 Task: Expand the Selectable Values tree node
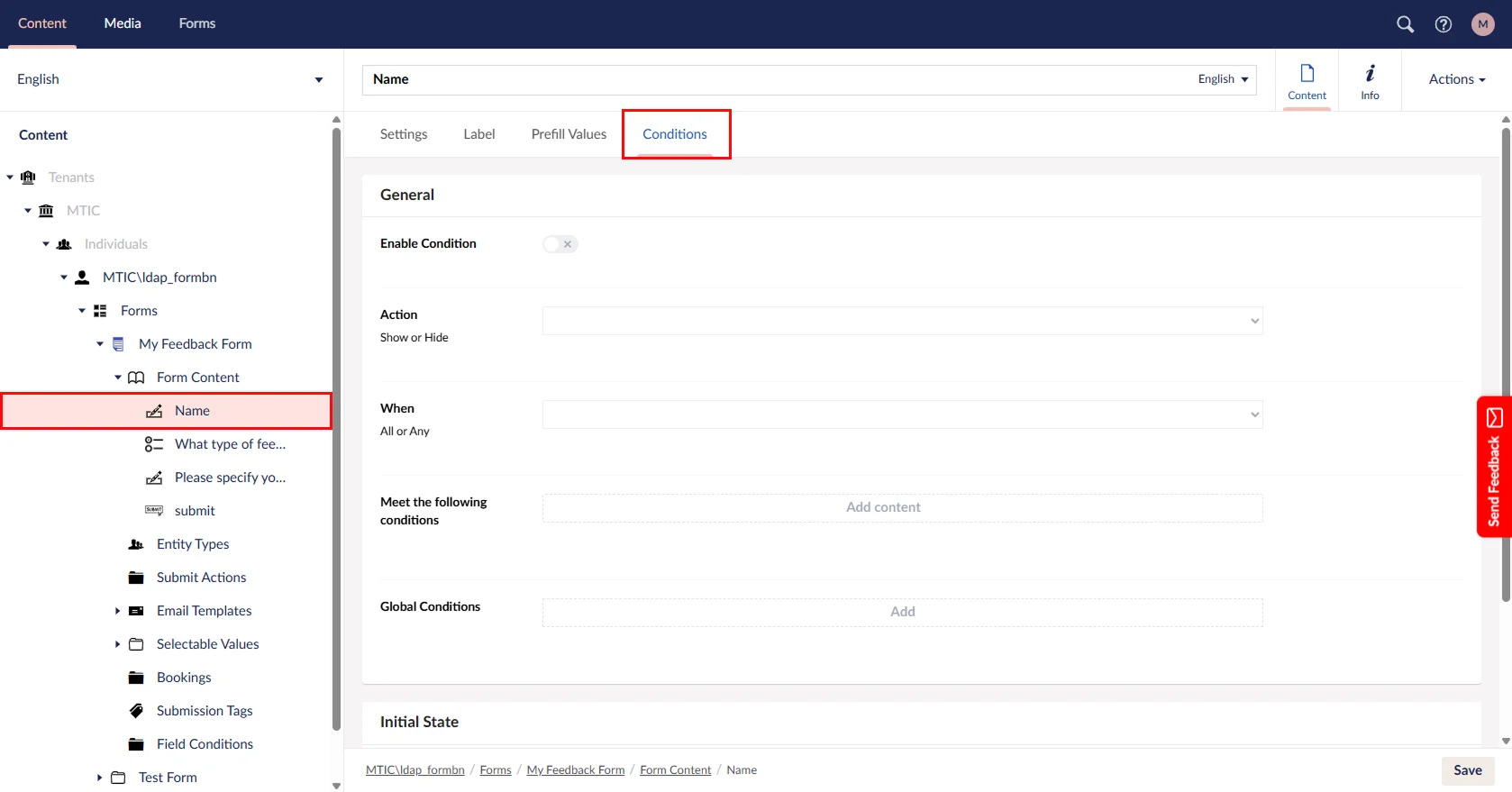tap(117, 644)
